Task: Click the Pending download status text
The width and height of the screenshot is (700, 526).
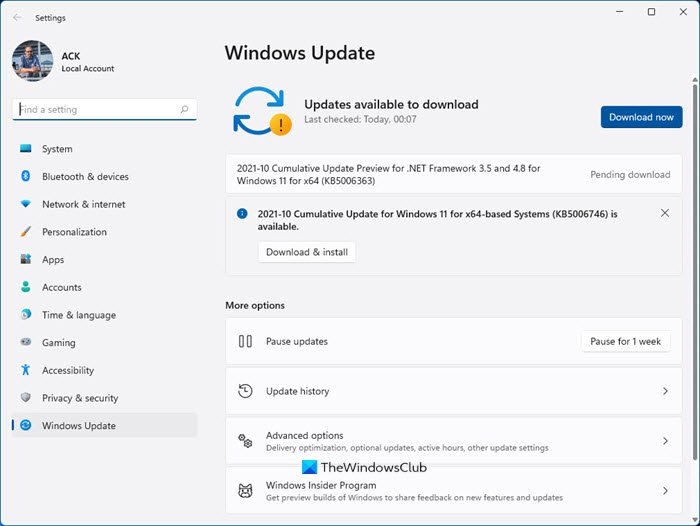Action: tap(630, 175)
